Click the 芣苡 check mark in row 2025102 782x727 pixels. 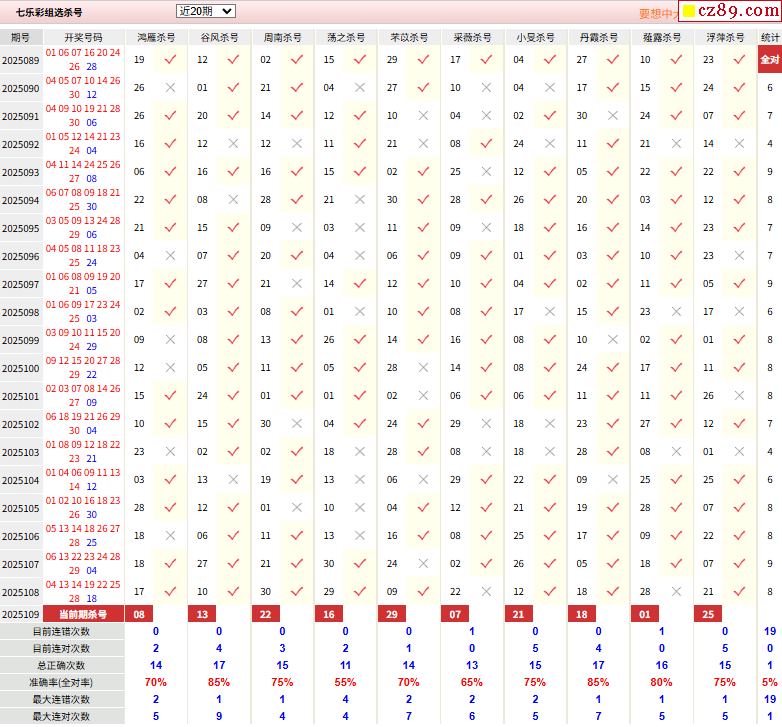point(423,423)
